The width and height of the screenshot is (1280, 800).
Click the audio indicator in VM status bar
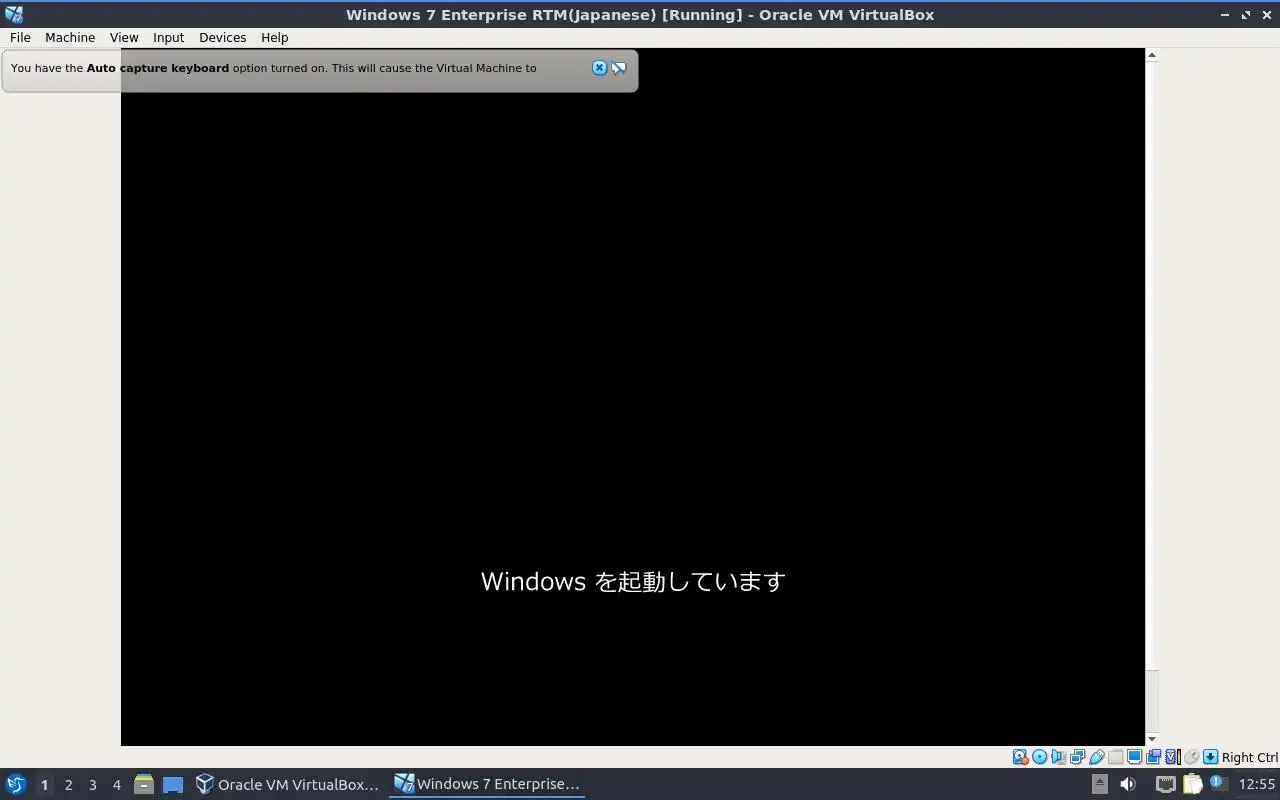coord(1058,757)
